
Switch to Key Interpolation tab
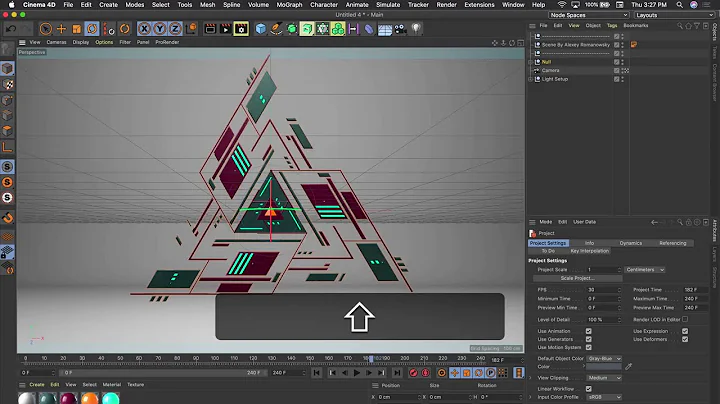(590, 251)
